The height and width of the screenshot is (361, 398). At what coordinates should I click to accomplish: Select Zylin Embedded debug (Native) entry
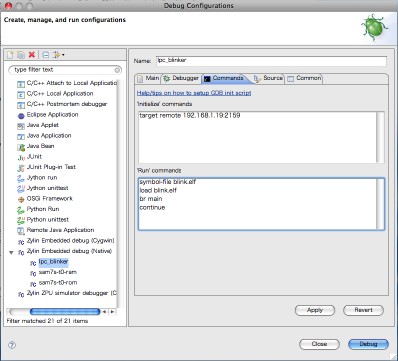[x=69, y=251]
